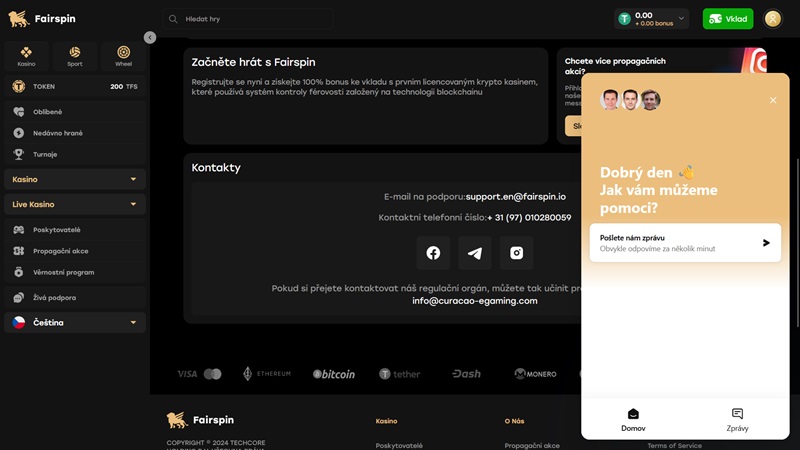Open Oblíbené favorites in the sidebar
The height and width of the screenshot is (450, 800).
point(75,112)
